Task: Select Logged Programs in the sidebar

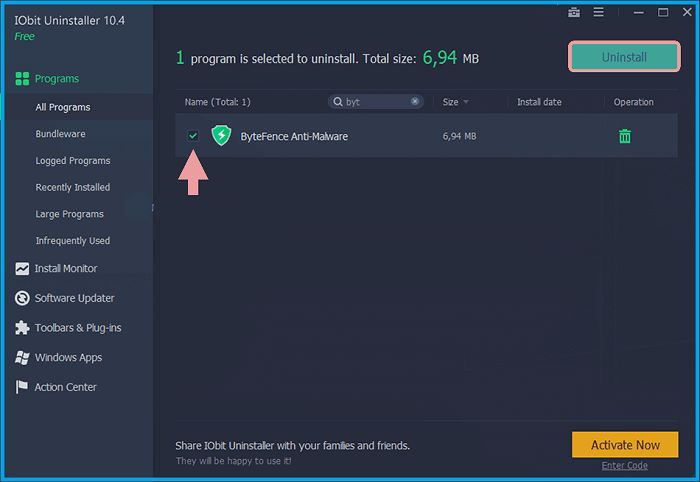Action: (x=73, y=161)
